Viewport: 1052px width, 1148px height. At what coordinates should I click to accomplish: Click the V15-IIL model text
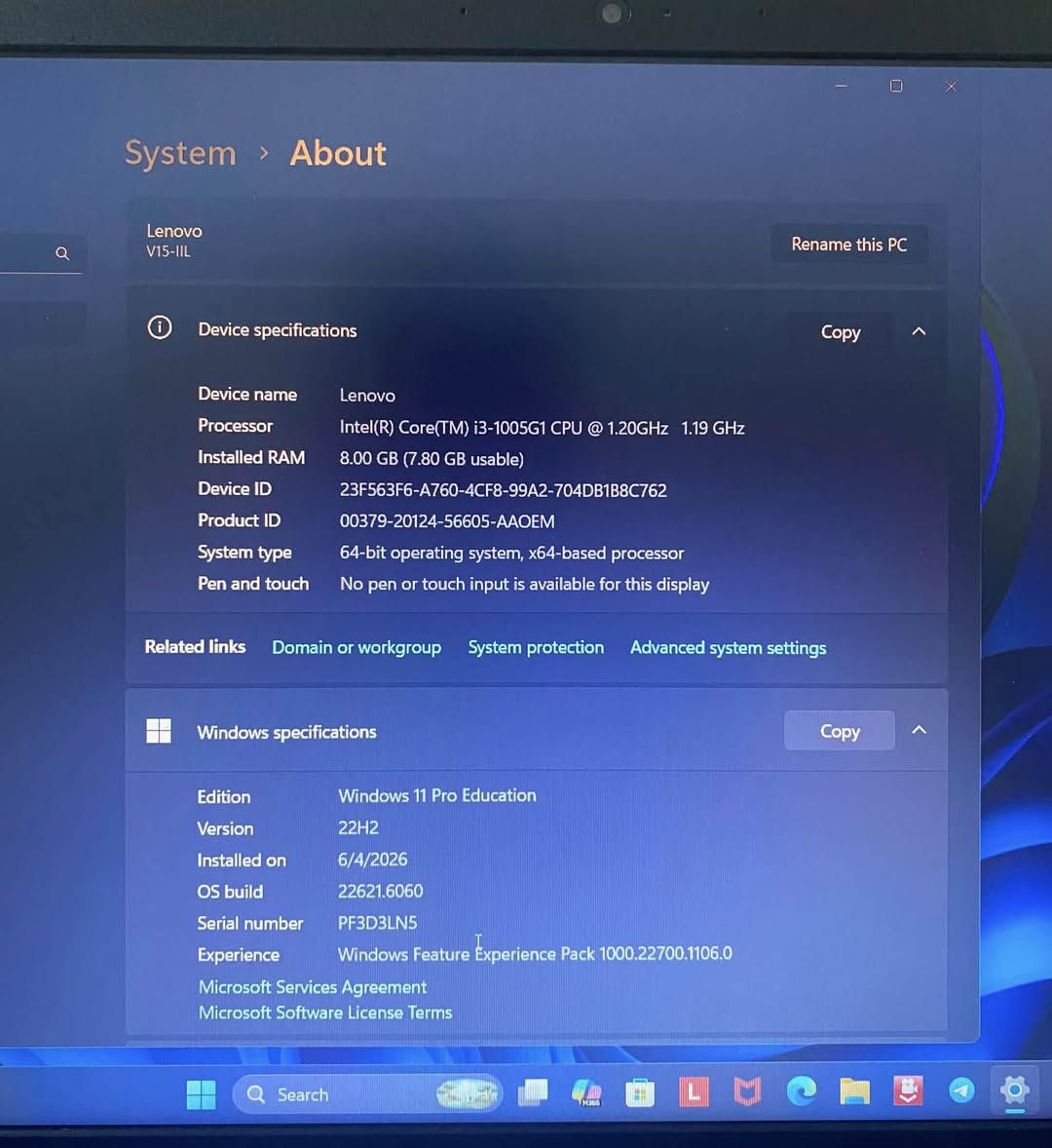tap(169, 251)
